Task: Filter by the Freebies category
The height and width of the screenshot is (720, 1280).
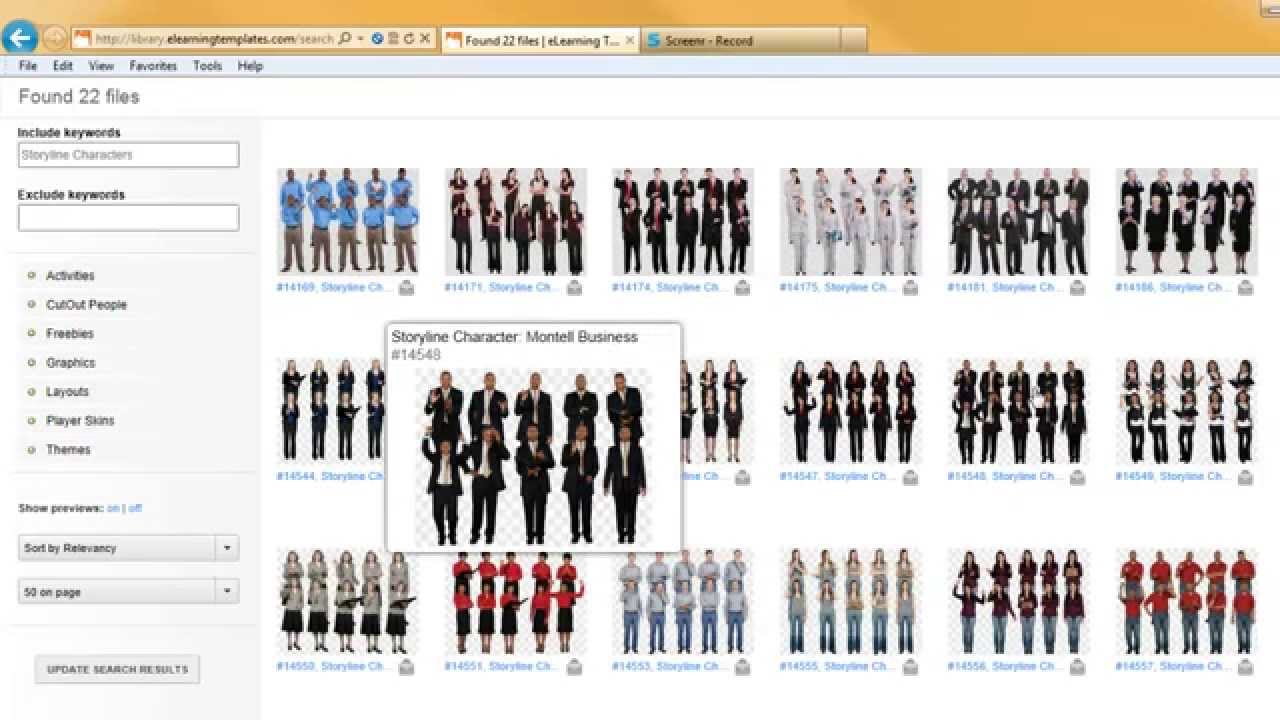Action: [69, 333]
